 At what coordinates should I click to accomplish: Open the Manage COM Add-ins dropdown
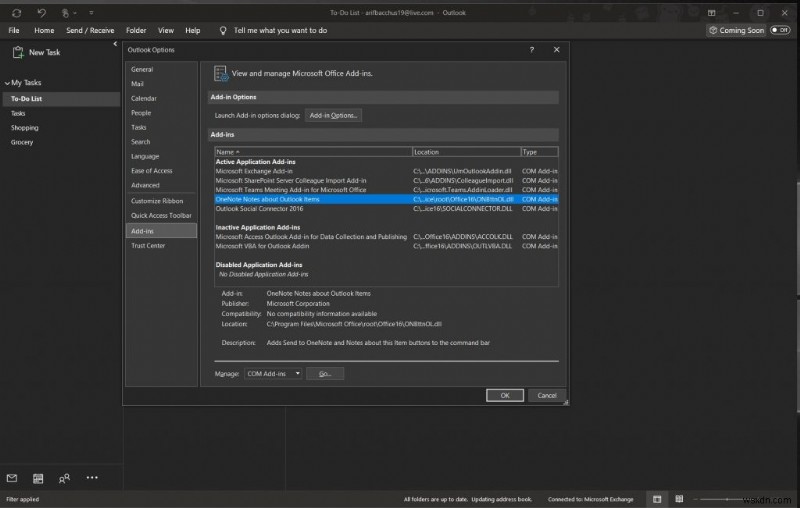click(x=273, y=373)
